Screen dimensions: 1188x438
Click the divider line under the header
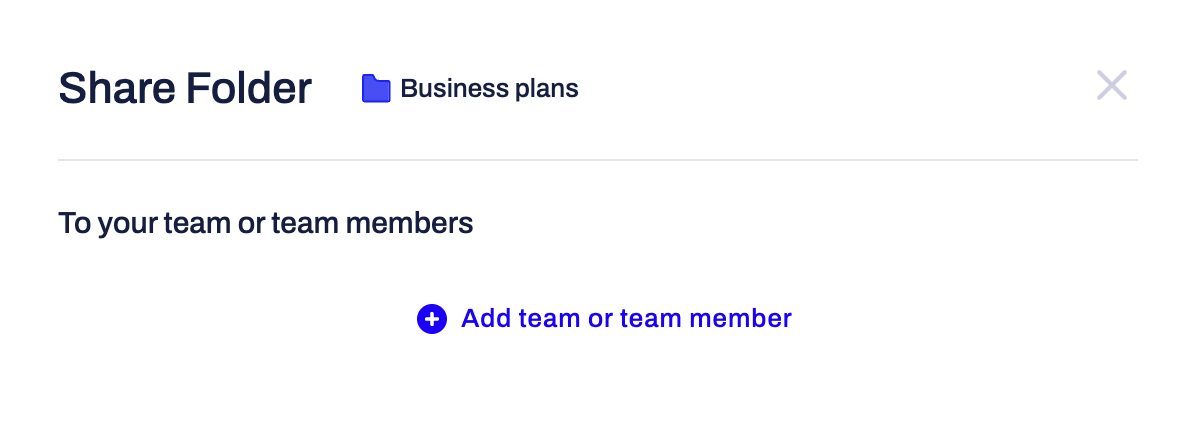tap(598, 160)
